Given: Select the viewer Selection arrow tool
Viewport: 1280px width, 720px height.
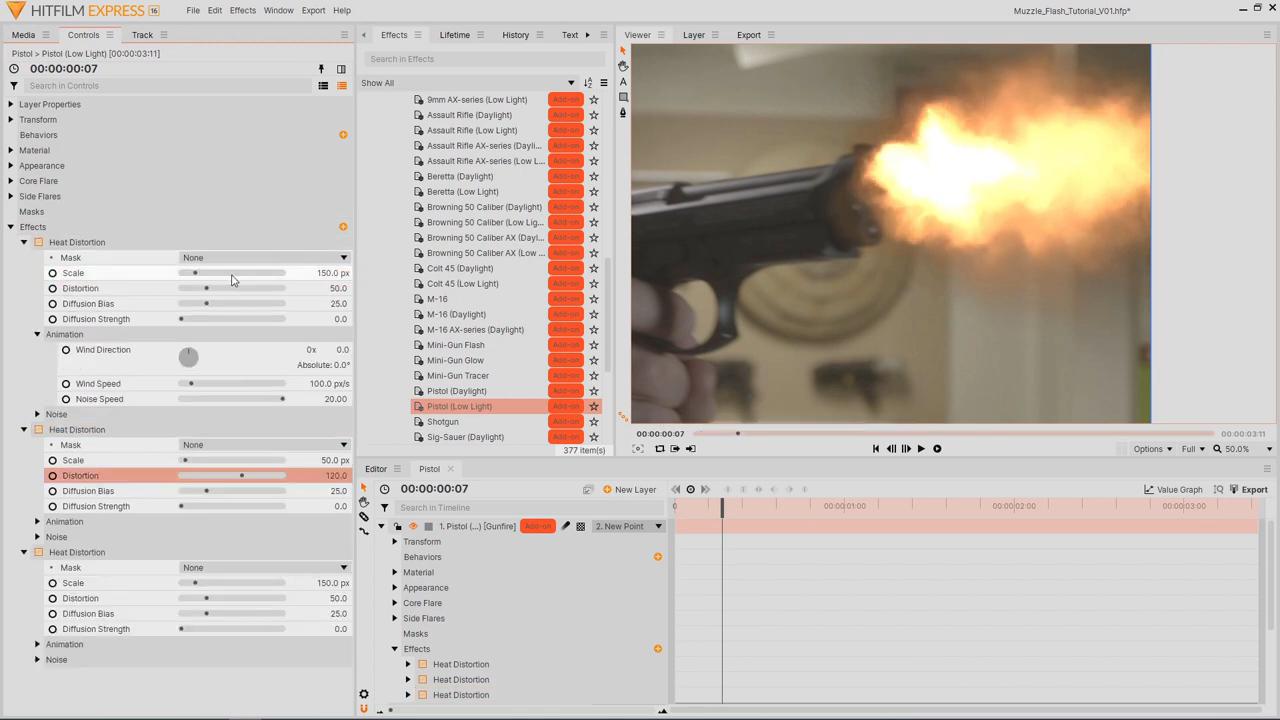Looking at the screenshot, I should [624, 50].
